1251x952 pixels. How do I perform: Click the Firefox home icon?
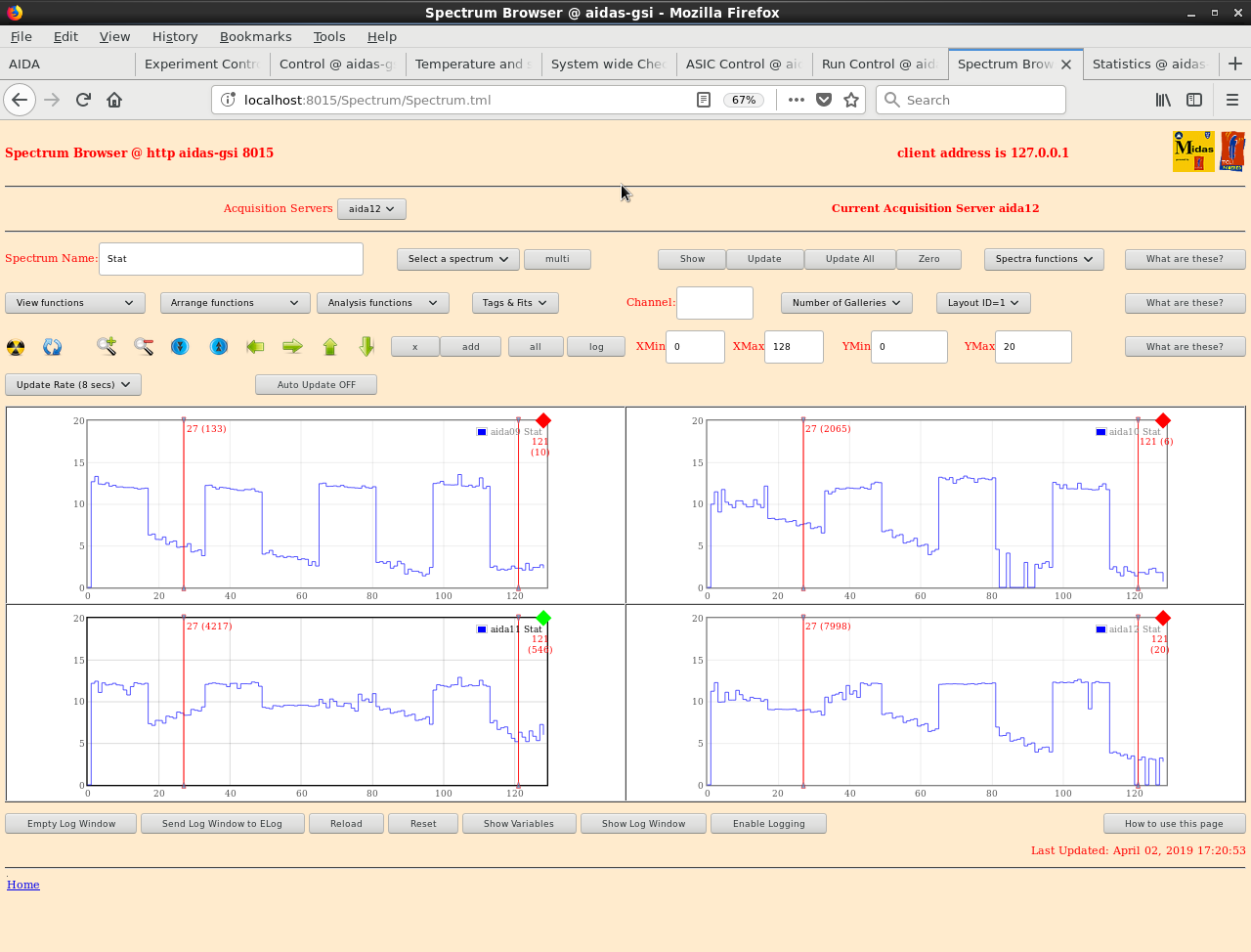coord(114,100)
